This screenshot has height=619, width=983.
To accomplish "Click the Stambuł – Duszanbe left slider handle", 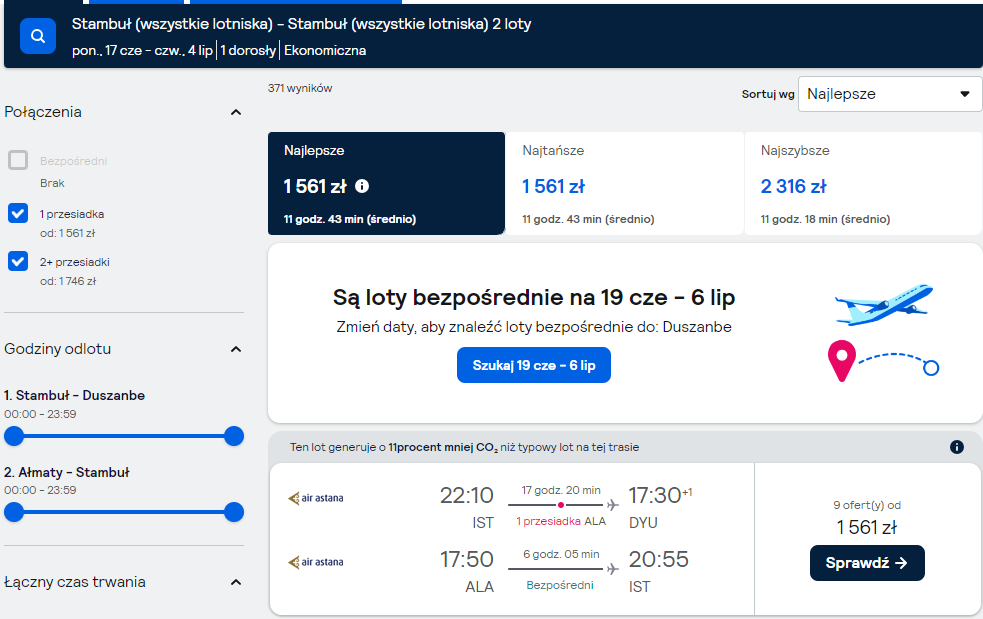I will pyautogui.click(x=14, y=436).
